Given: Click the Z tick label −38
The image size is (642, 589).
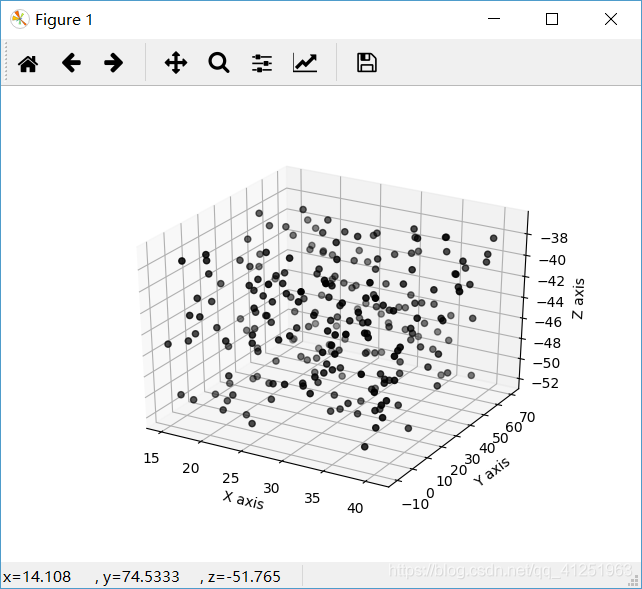Looking at the screenshot, I should [554, 238].
